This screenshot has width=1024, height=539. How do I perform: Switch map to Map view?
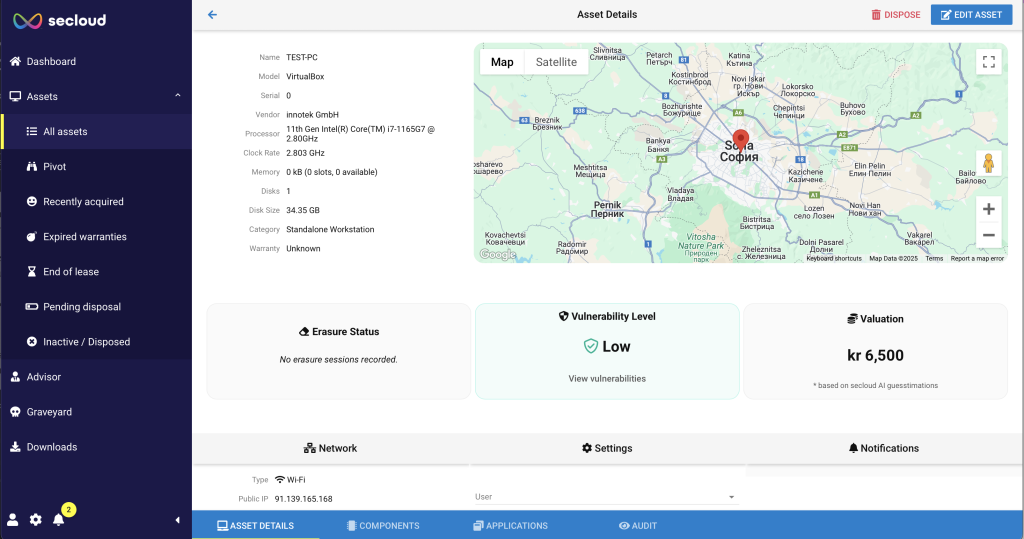click(502, 62)
